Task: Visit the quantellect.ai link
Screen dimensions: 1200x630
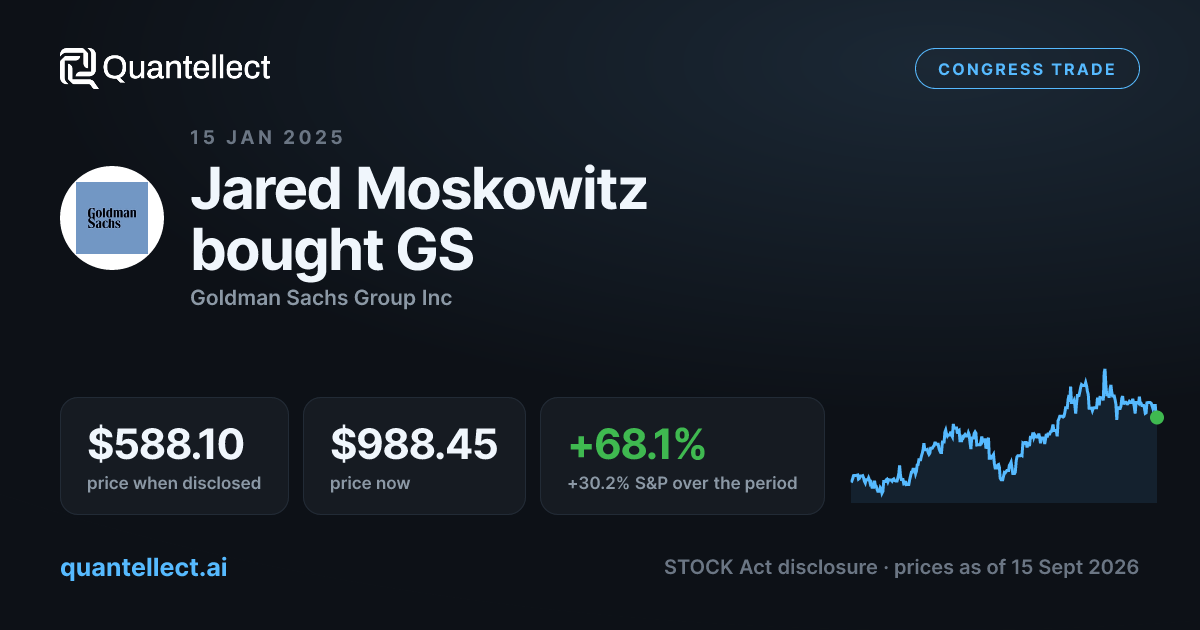Action: point(144,567)
